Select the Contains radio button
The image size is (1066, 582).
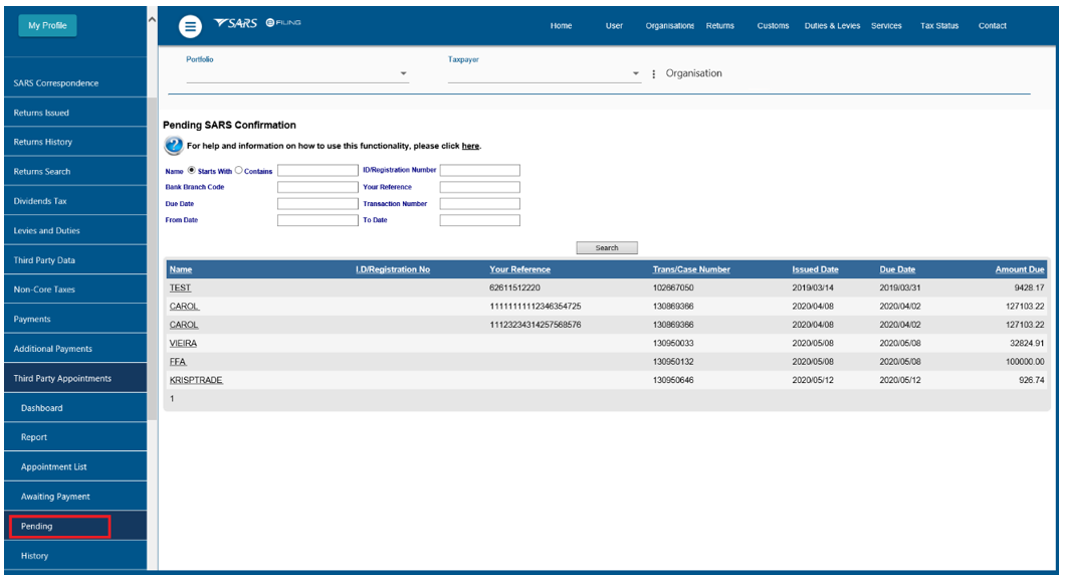tap(238, 171)
